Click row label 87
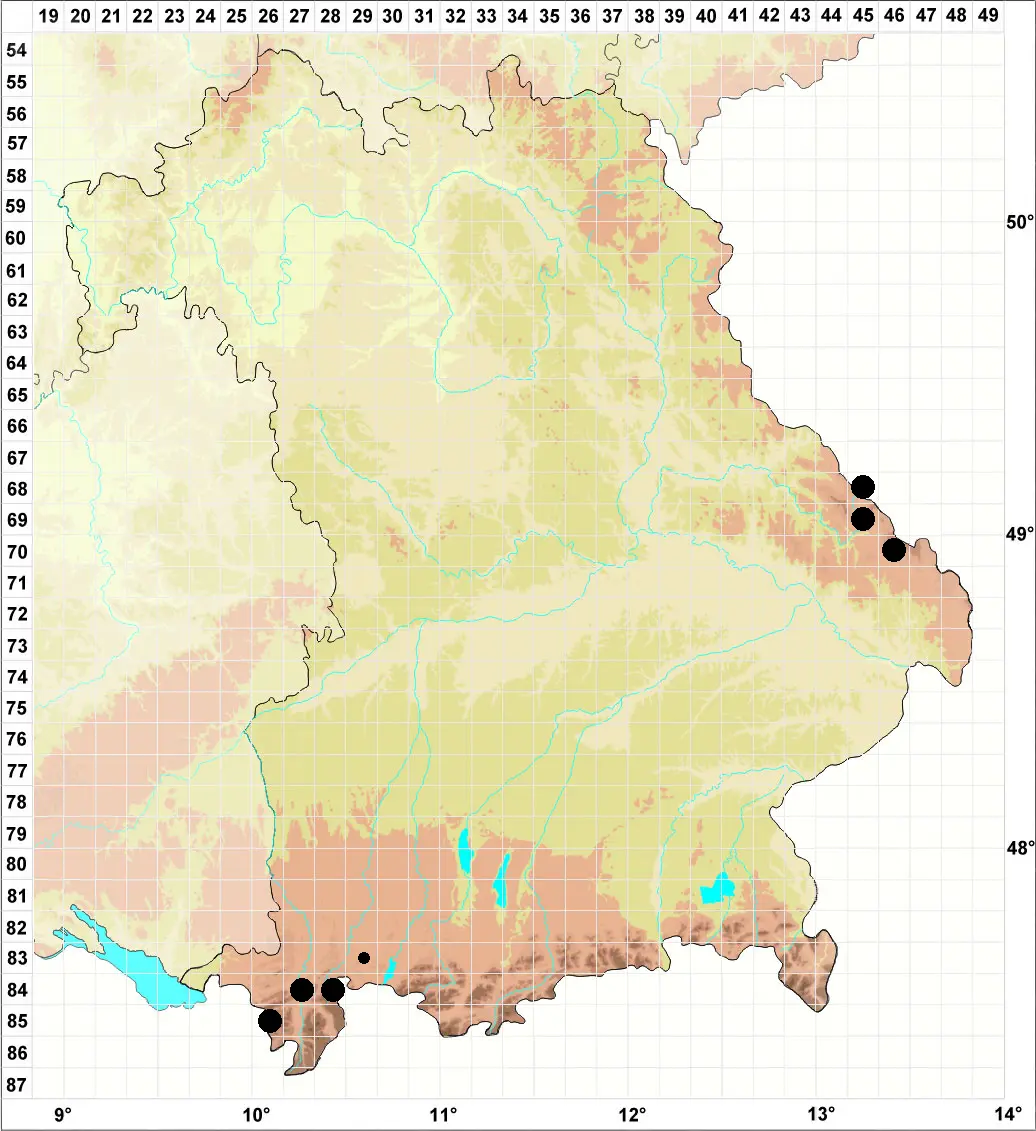Viewport: 1036px width, 1131px height. pos(17,1084)
